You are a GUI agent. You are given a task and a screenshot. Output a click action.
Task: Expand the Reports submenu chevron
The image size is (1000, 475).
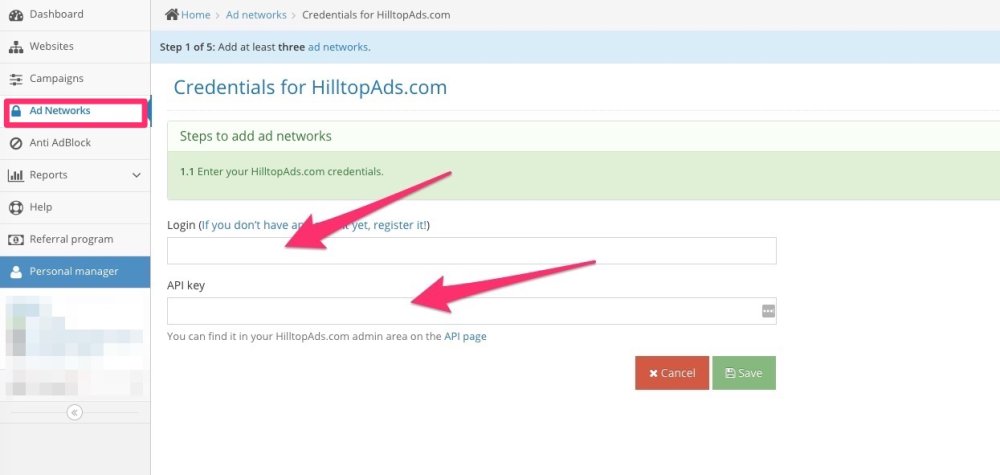[136, 175]
